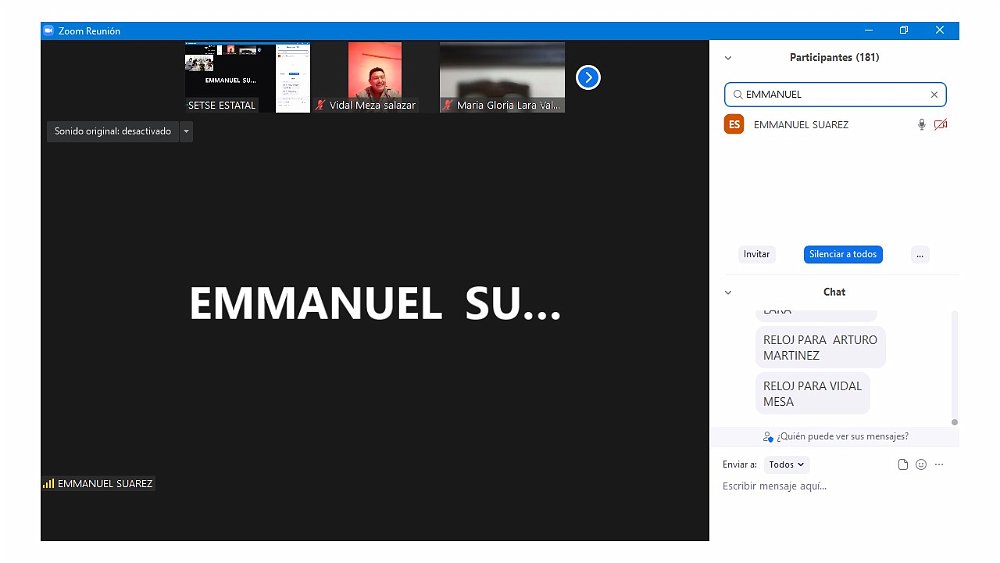The width and height of the screenshot is (1000, 563).
Task: Open the emoji picker in chat
Action: [x=921, y=465]
